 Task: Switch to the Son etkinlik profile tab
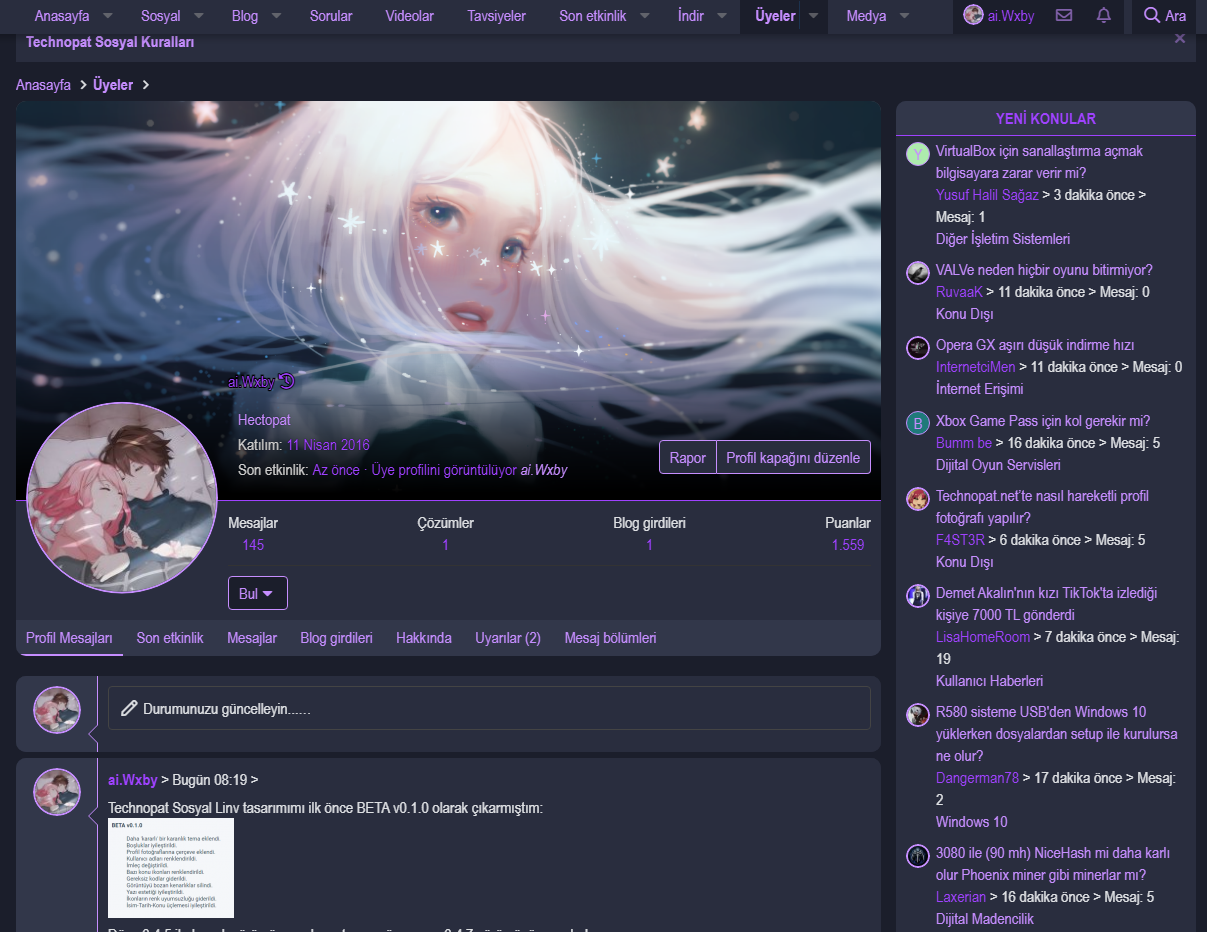(x=170, y=638)
